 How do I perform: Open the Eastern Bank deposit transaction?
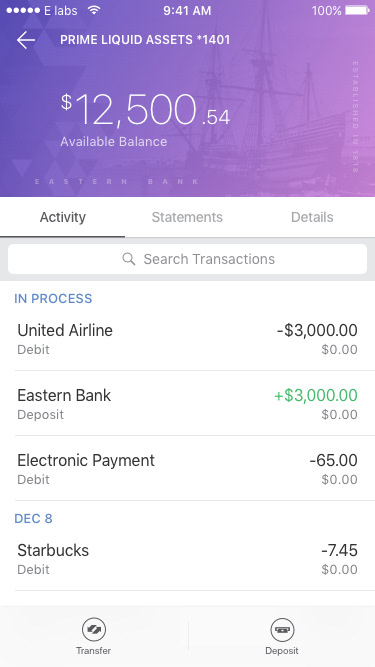click(188, 404)
